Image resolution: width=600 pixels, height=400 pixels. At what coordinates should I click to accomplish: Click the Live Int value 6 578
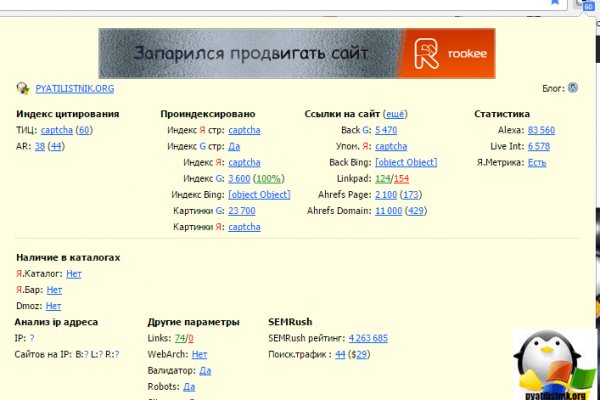tap(538, 146)
